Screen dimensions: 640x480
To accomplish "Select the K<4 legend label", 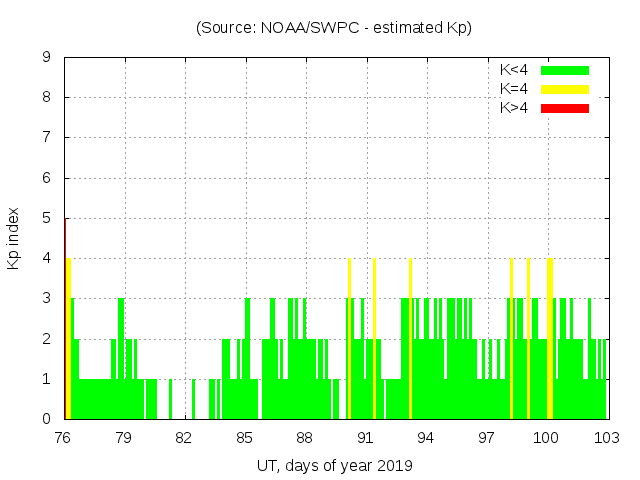I will click(512, 70).
